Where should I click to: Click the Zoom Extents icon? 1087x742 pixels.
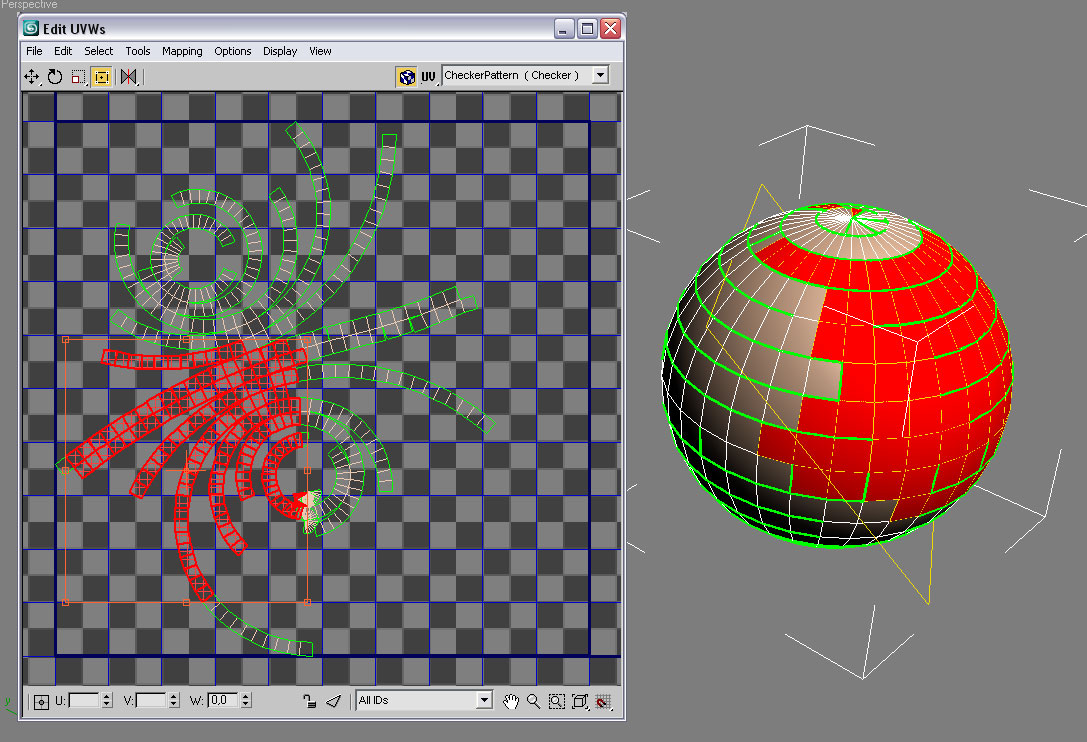(x=579, y=701)
